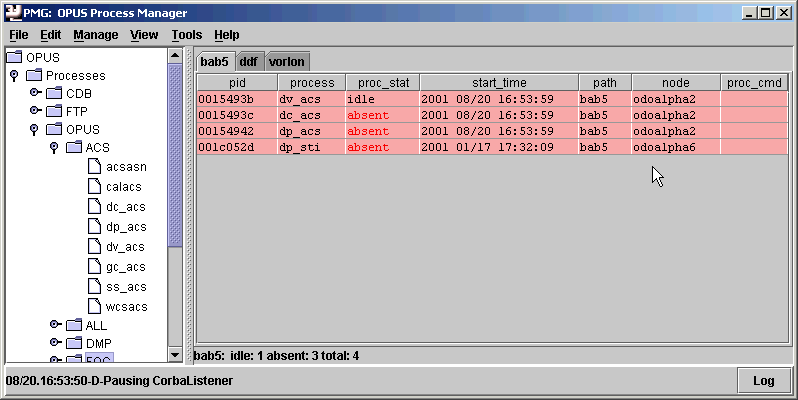The image size is (798, 400).
Task: Sort by the proc_stat column header
Action: [x=382, y=83]
